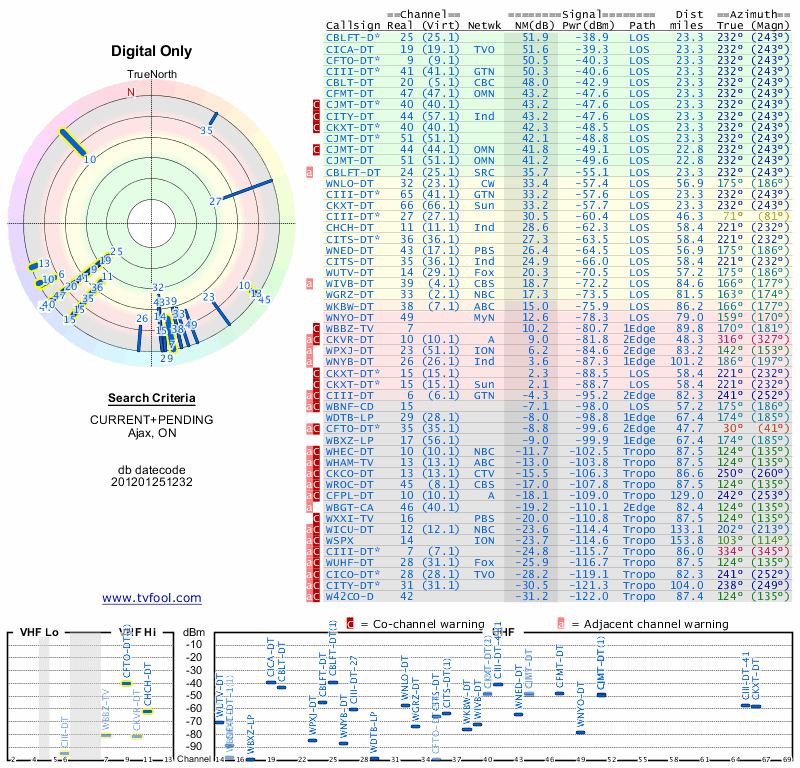Click the warning icons beside W42CO-D
Image resolution: width=800 pixels, height=768 pixels.
coord(314,597)
